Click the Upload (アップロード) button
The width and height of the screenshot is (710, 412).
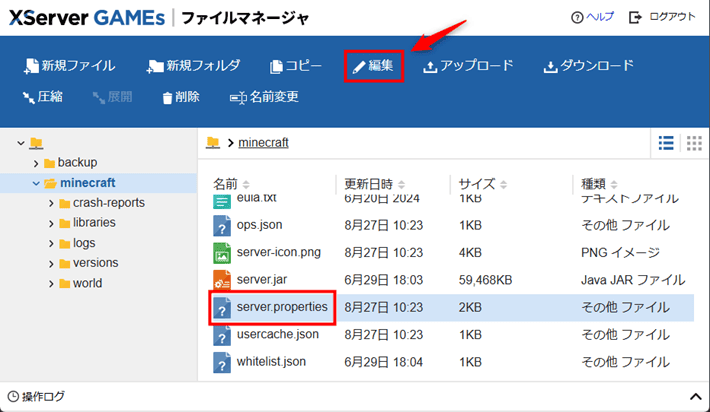(x=468, y=66)
